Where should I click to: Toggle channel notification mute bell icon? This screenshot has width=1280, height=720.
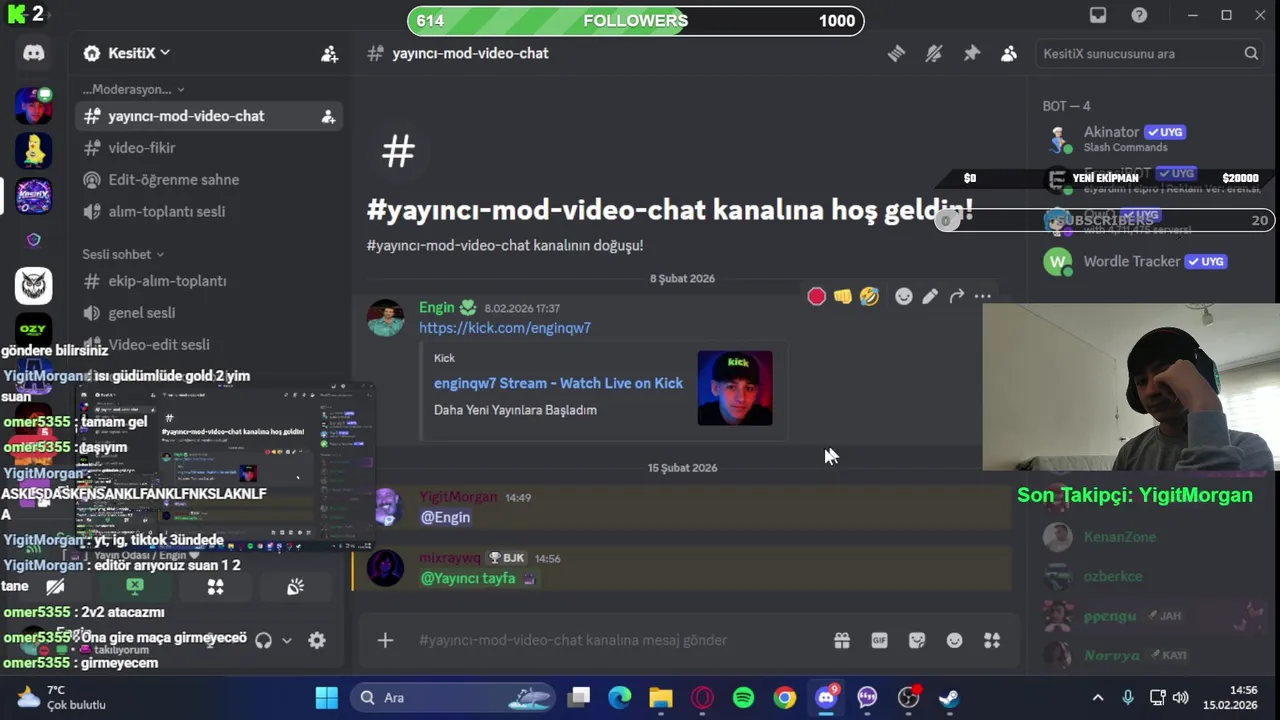[x=934, y=54]
